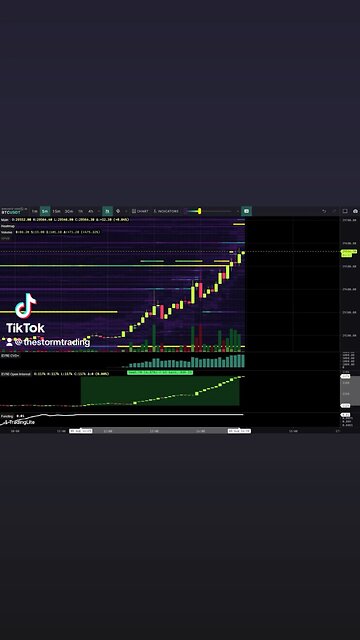Switch to the 30m timeframe
The image size is (360, 640).
coord(69,211)
